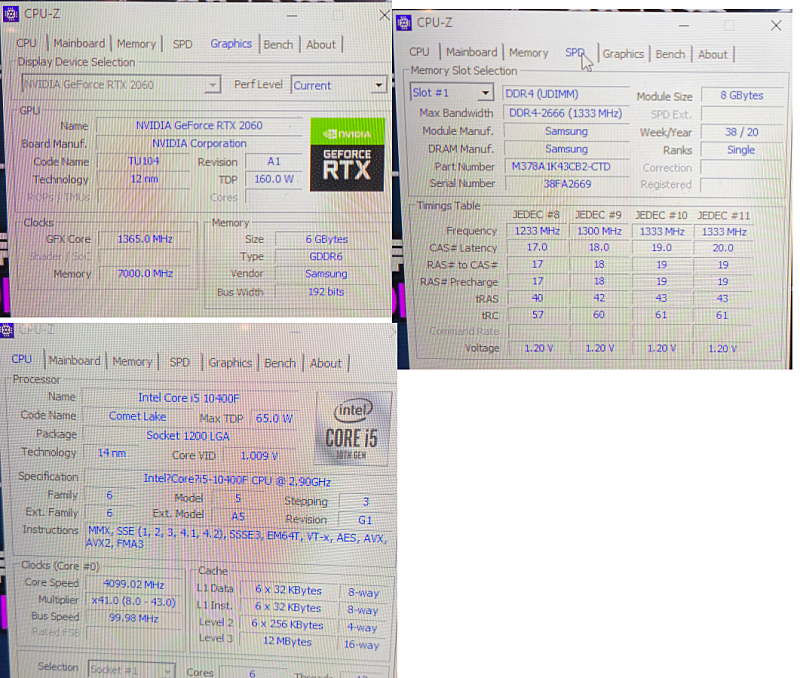Screen dimensions: 800x678
Task: Click the Code Name value TU104
Action: [143, 161]
